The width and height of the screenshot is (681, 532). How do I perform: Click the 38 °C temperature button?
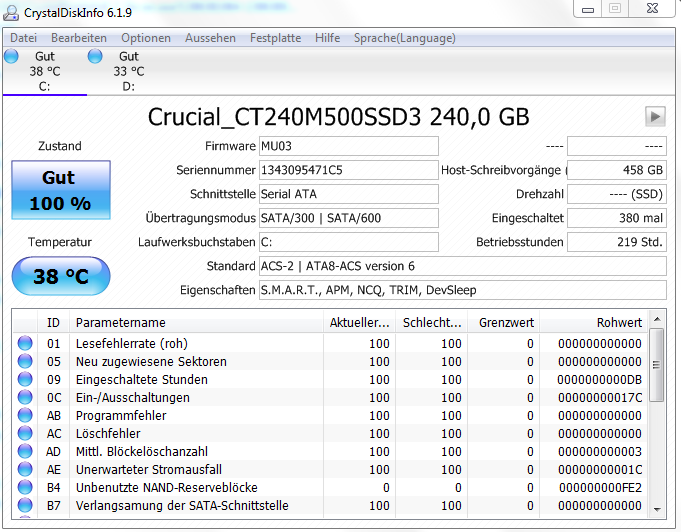(61, 276)
